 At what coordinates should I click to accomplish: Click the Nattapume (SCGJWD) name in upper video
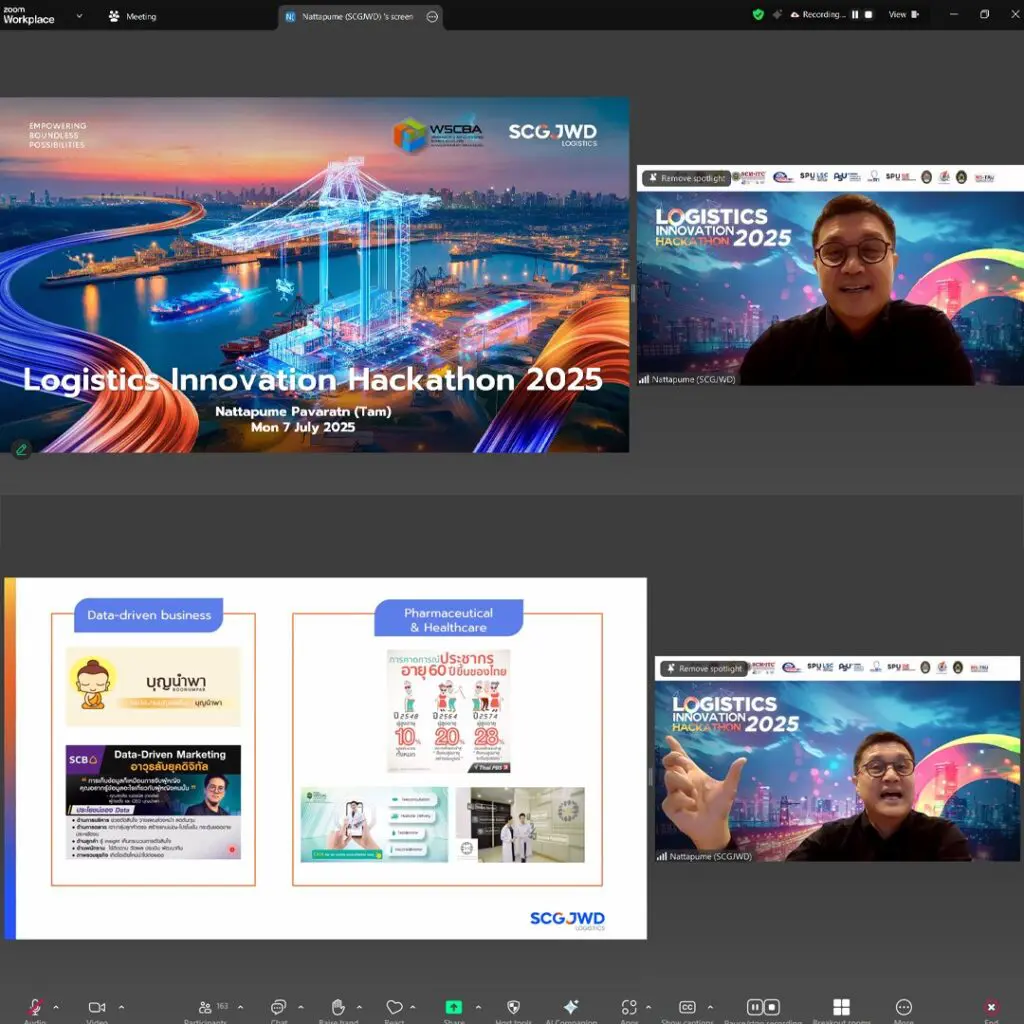(x=694, y=379)
